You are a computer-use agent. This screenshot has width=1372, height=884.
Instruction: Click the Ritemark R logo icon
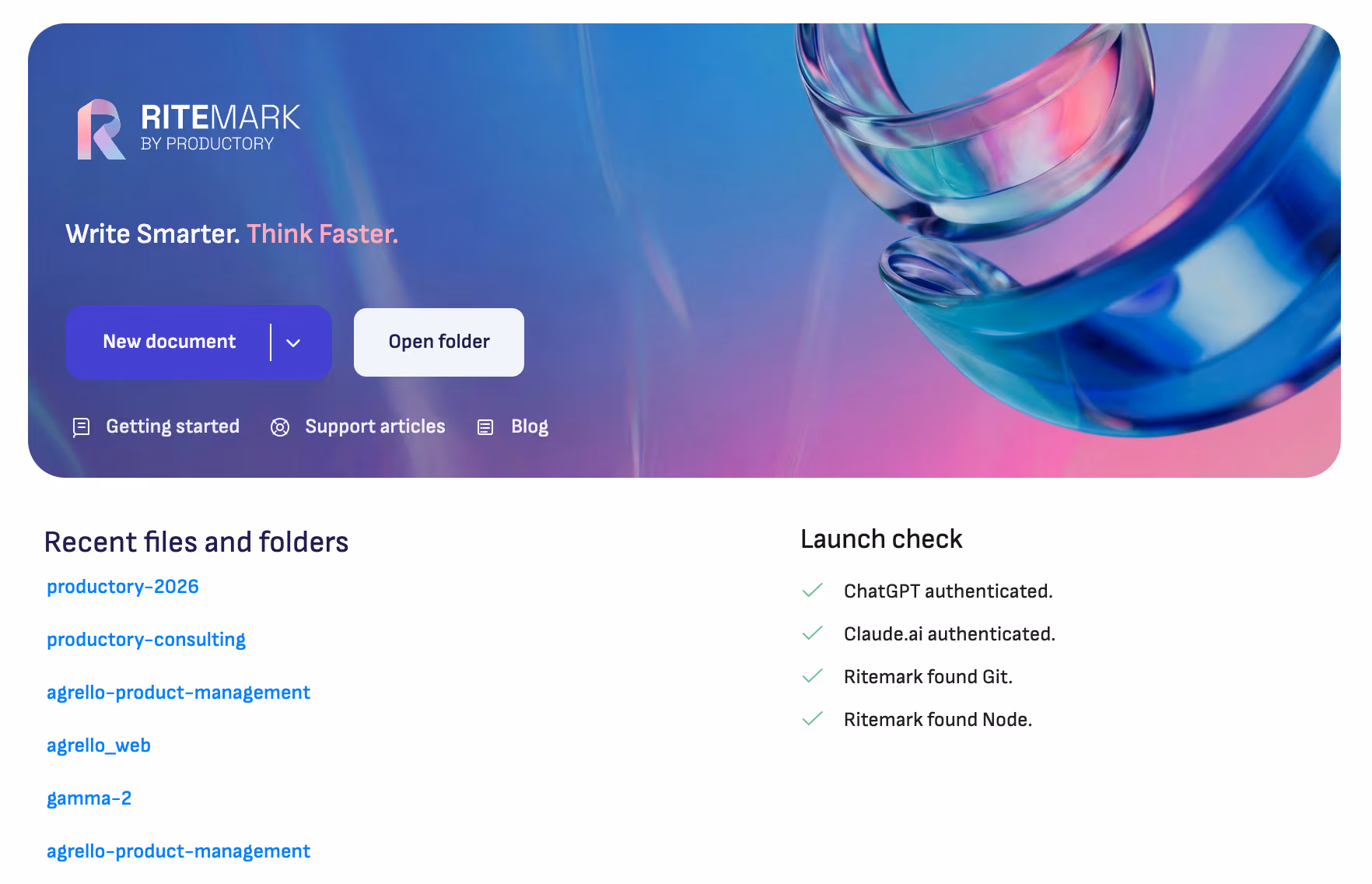coord(101,129)
